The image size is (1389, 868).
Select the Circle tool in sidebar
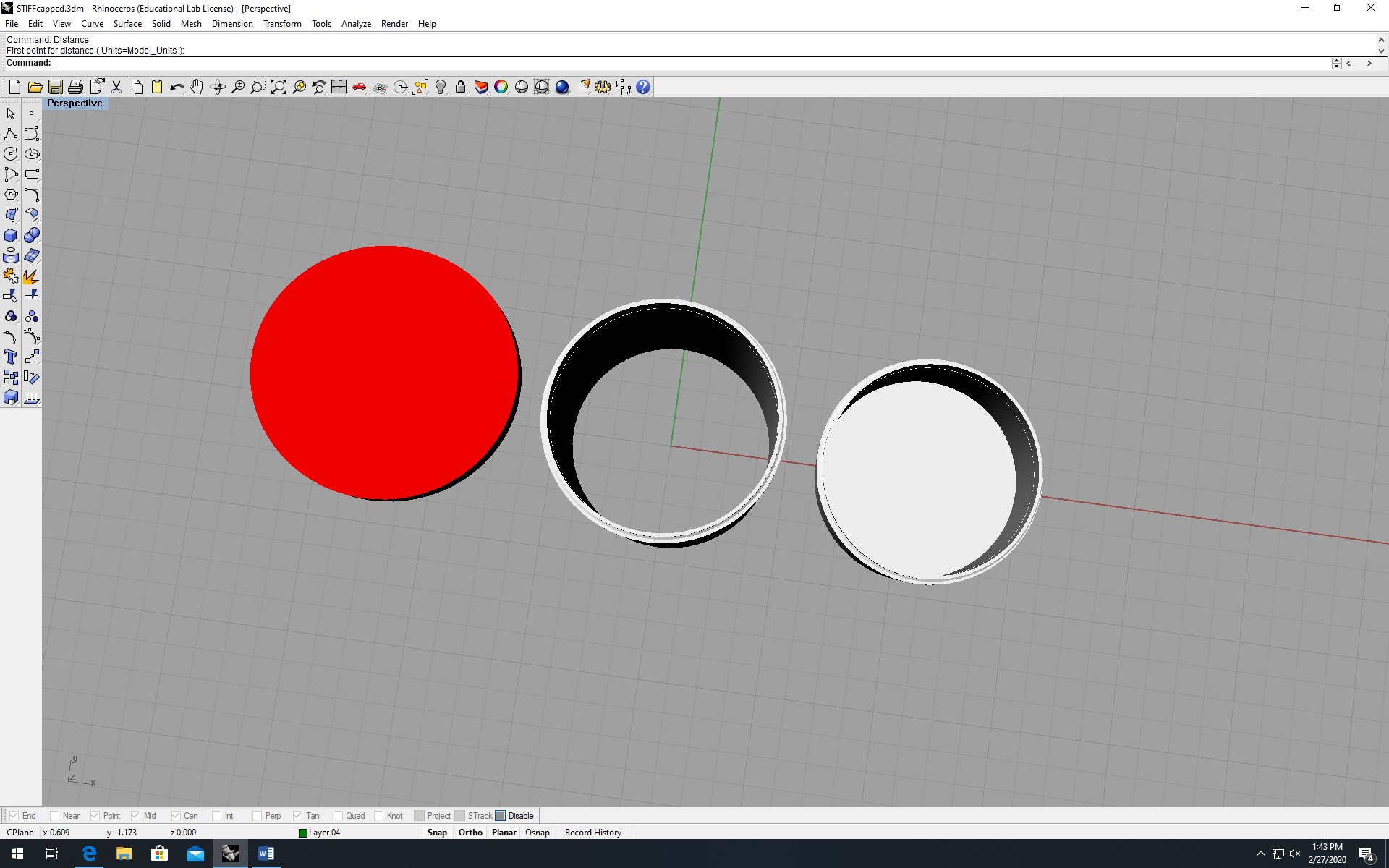[11, 154]
